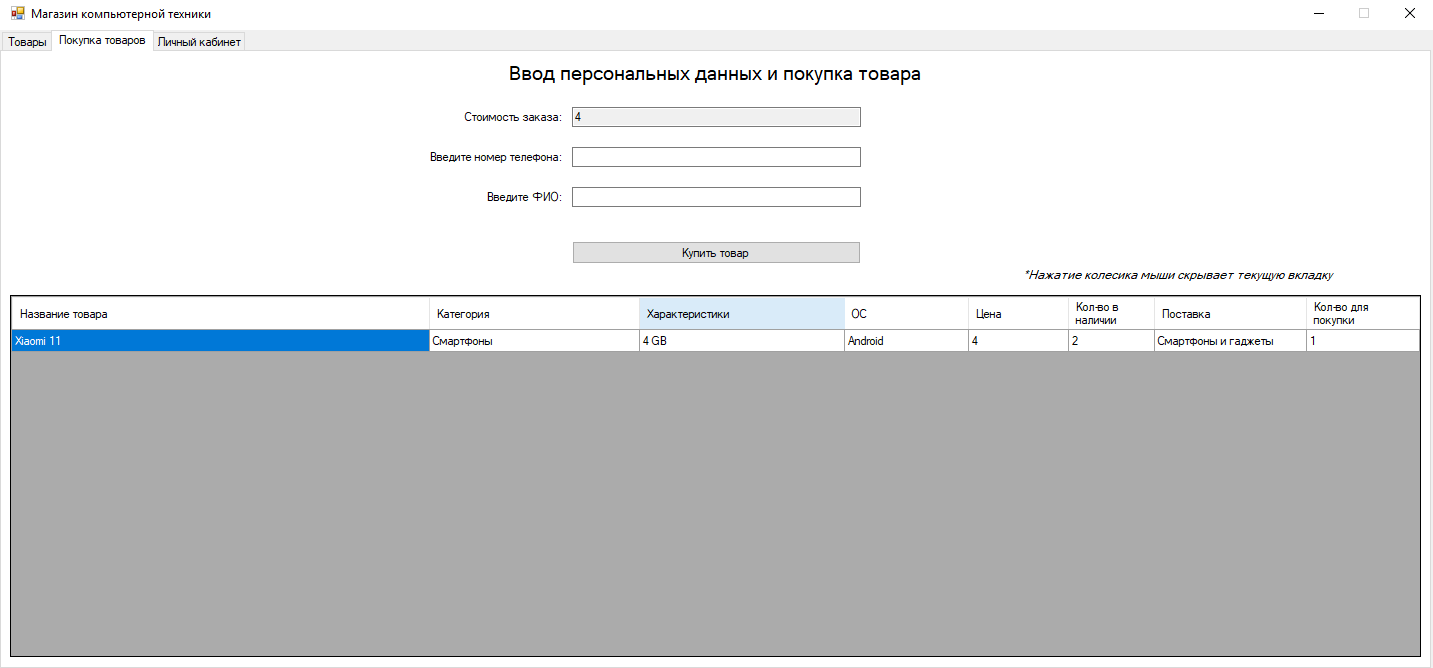The height and width of the screenshot is (668, 1433).
Task: Close the Магазин компьютерной техники window
Action: [x=1409, y=14]
